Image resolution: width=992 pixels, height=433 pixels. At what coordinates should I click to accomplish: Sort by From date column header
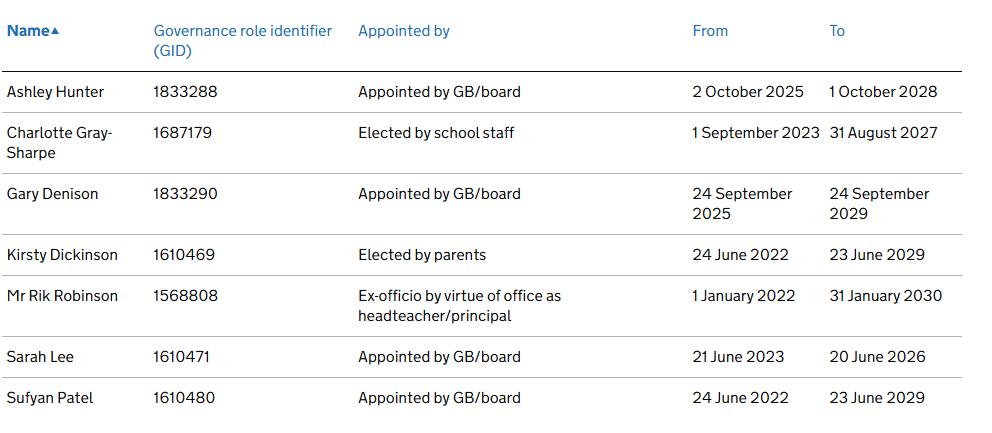coord(710,31)
